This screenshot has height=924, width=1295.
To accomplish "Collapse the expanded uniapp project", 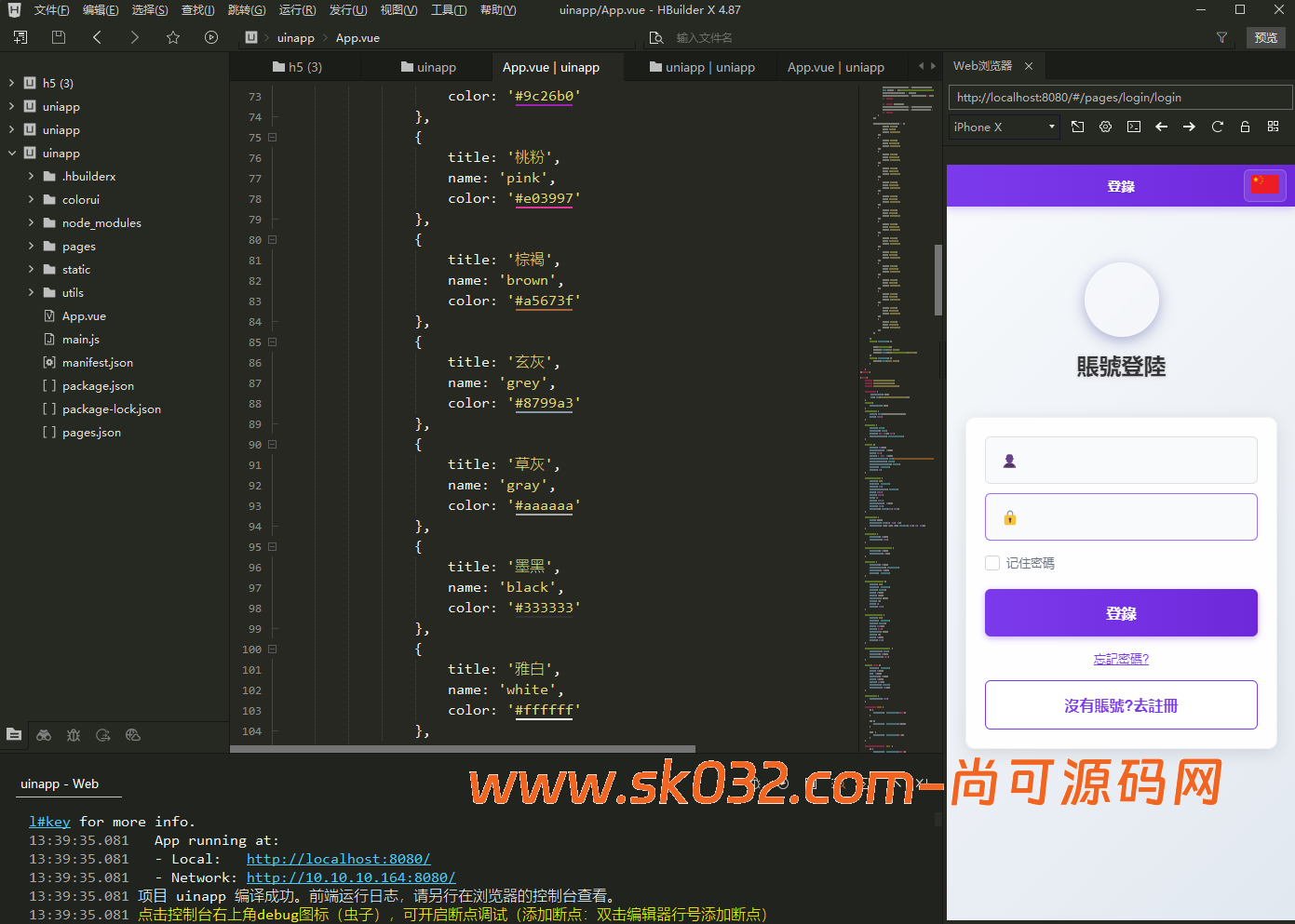I will (x=12, y=154).
